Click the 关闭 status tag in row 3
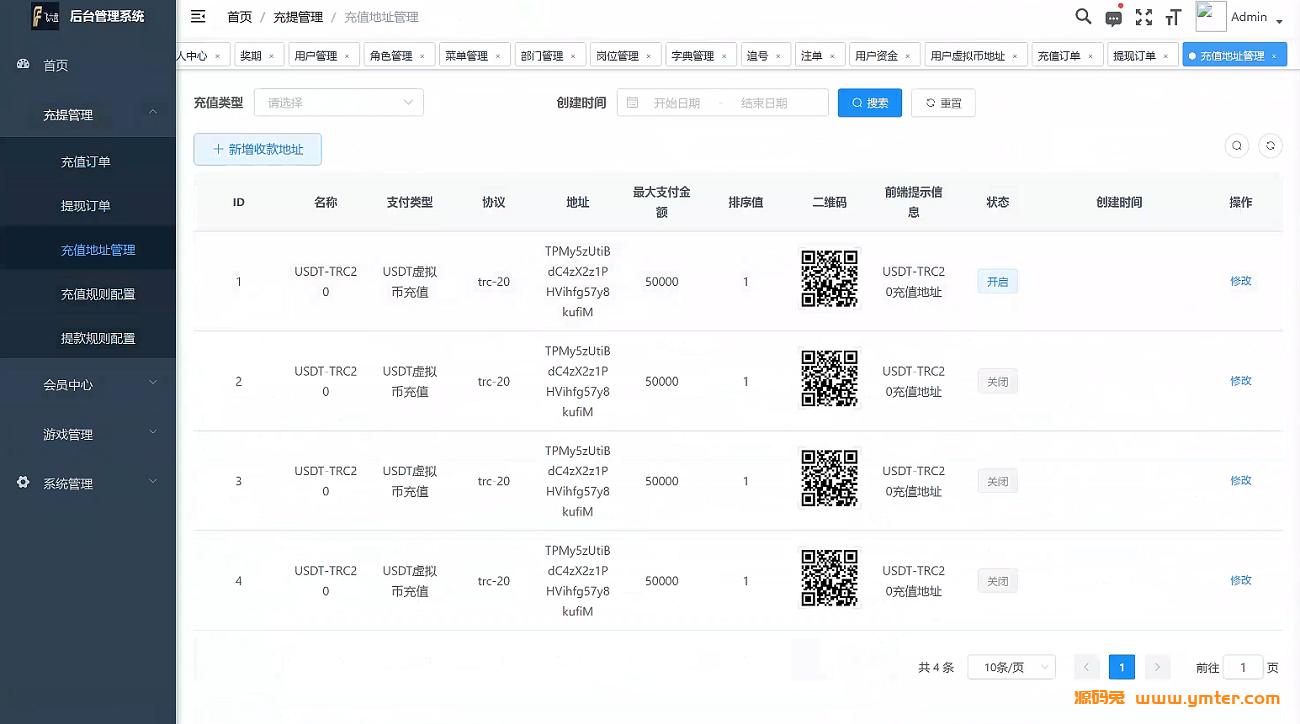Screen dimensions: 1300x724 click(998, 482)
